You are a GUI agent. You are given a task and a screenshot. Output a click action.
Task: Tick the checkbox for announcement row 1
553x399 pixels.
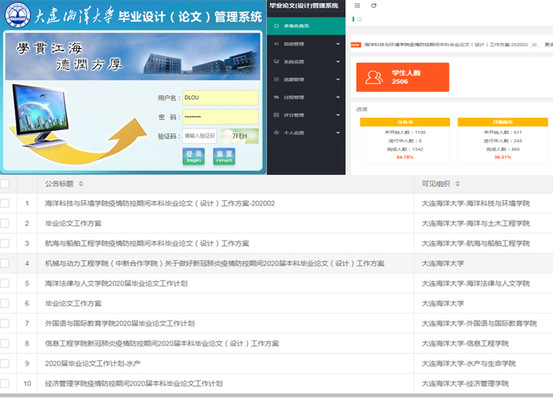(x=5, y=203)
